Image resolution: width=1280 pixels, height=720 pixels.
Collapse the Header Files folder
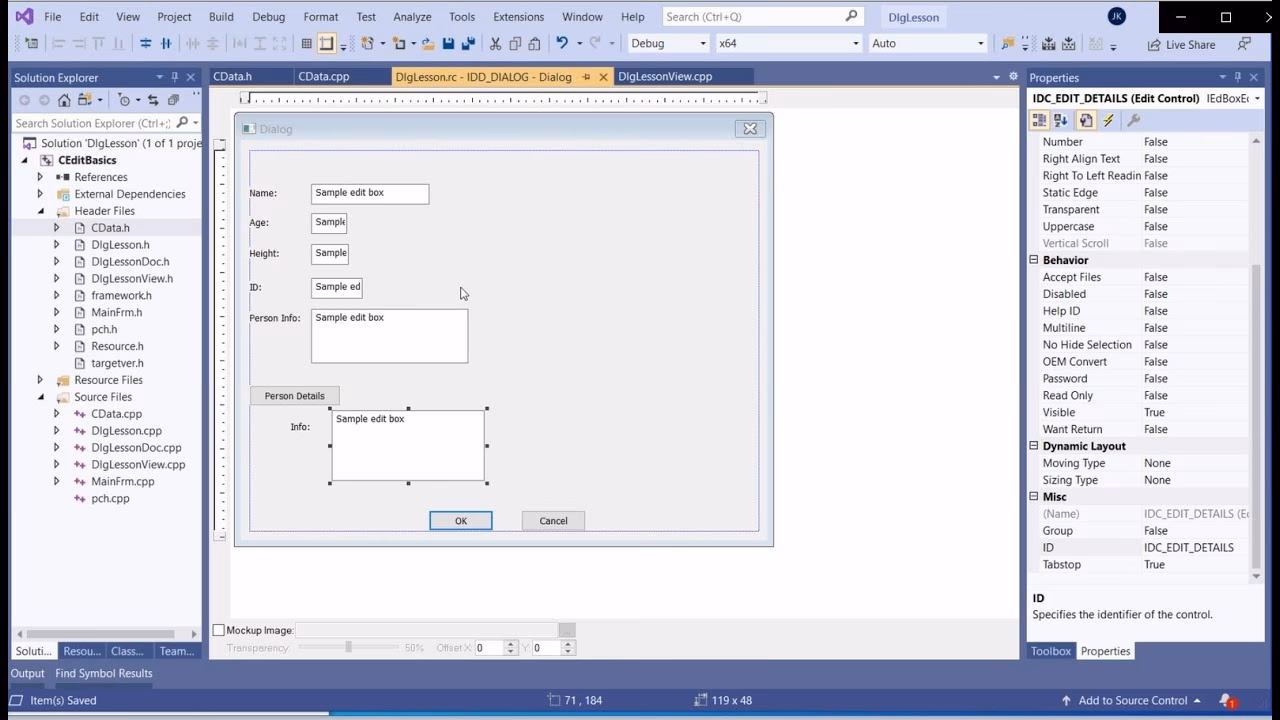click(x=41, y=211)
